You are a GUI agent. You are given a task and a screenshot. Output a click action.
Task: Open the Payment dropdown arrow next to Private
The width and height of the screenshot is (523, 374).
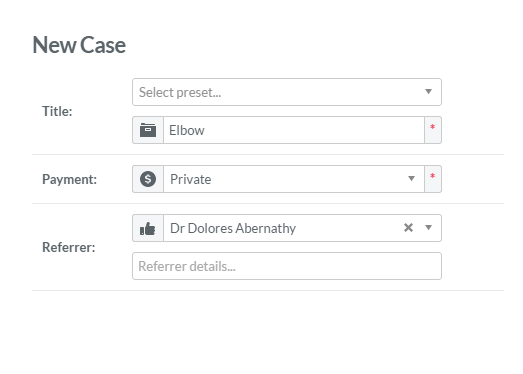[x=412, y=179]
